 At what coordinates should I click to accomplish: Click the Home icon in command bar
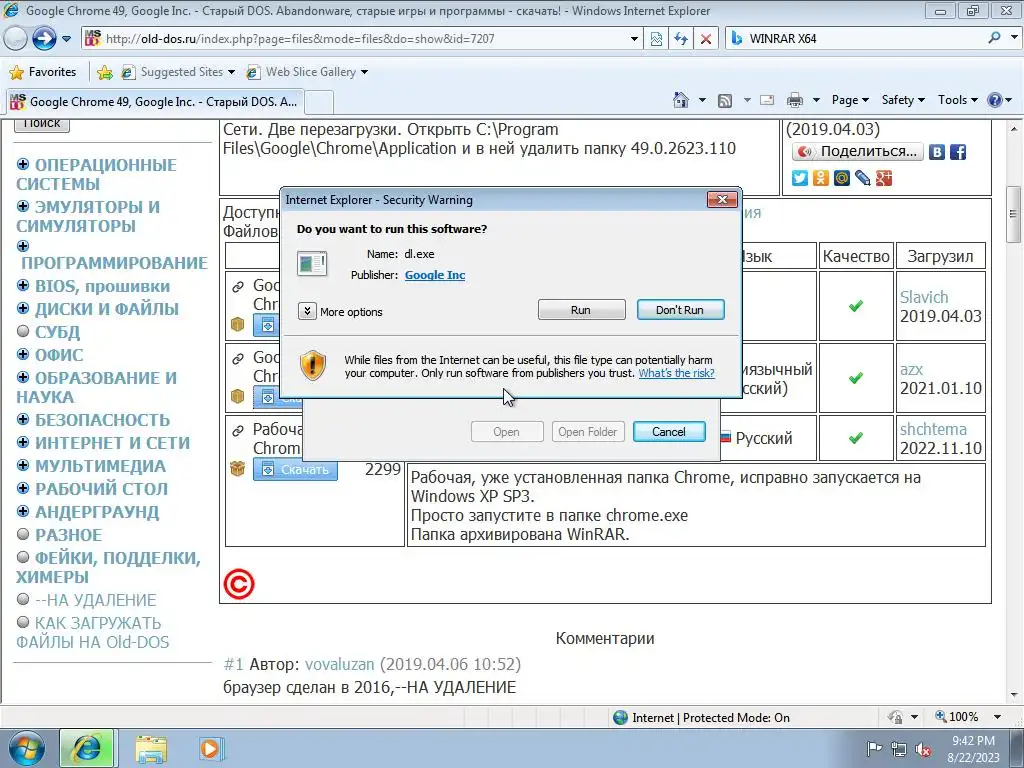680,100
